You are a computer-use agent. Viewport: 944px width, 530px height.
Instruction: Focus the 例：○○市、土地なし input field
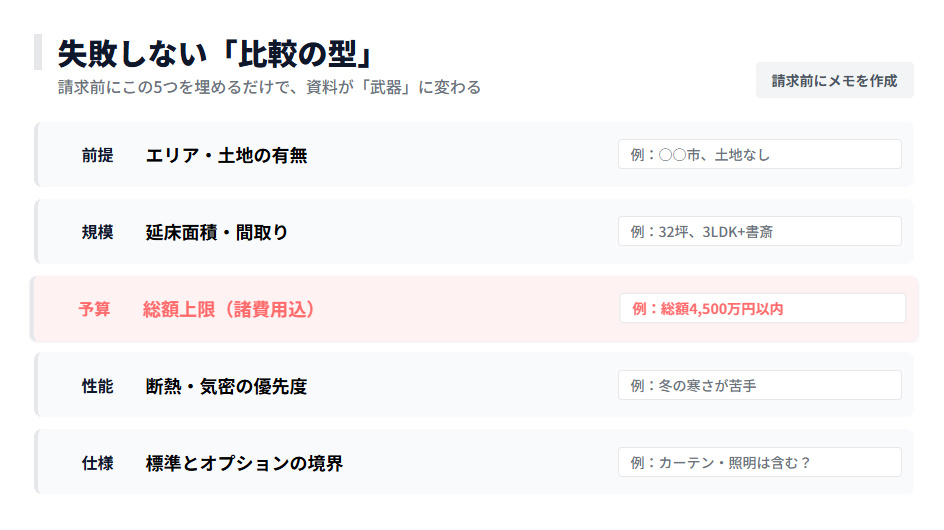(759, 154)
